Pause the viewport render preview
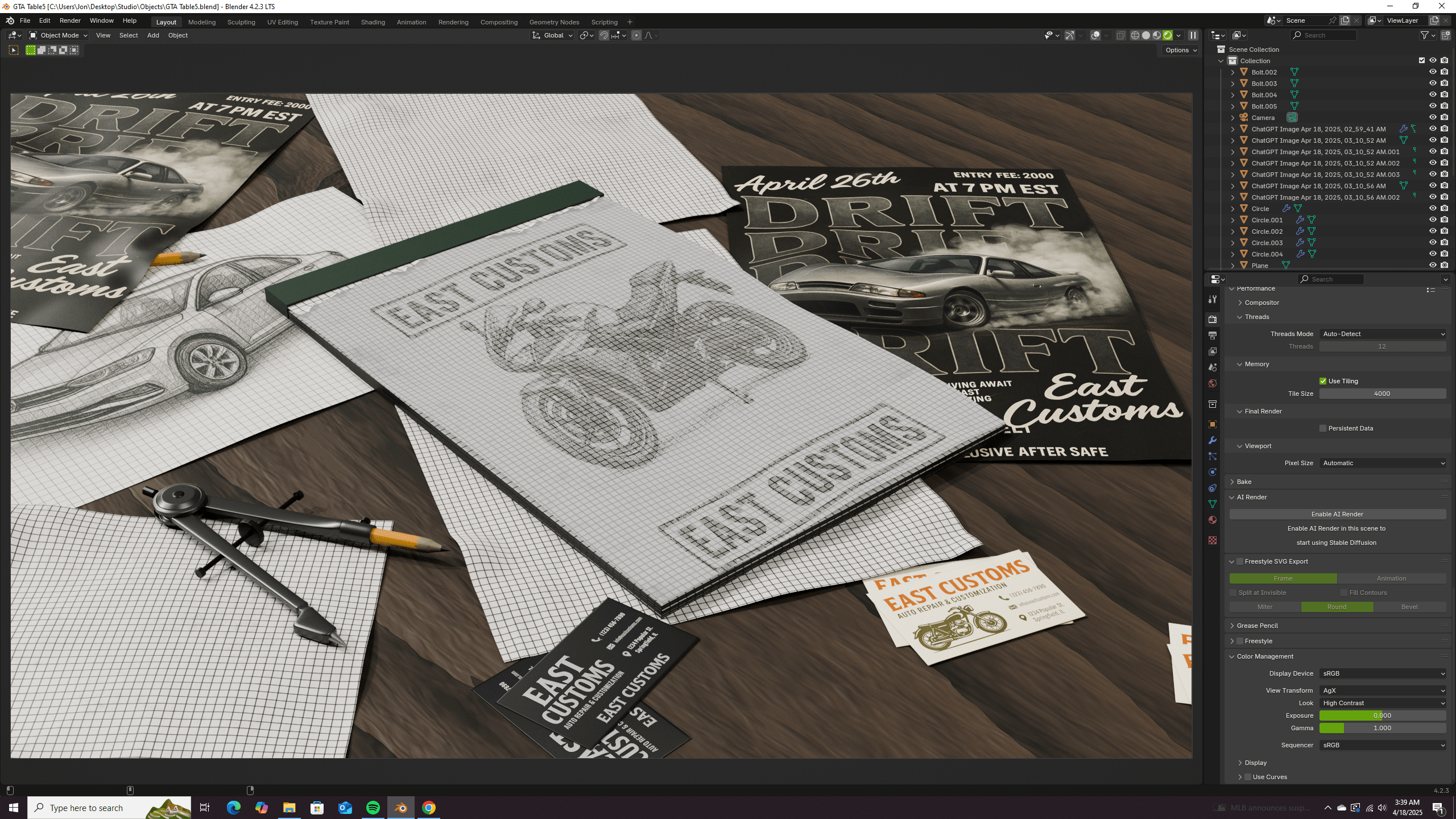 1193,35
